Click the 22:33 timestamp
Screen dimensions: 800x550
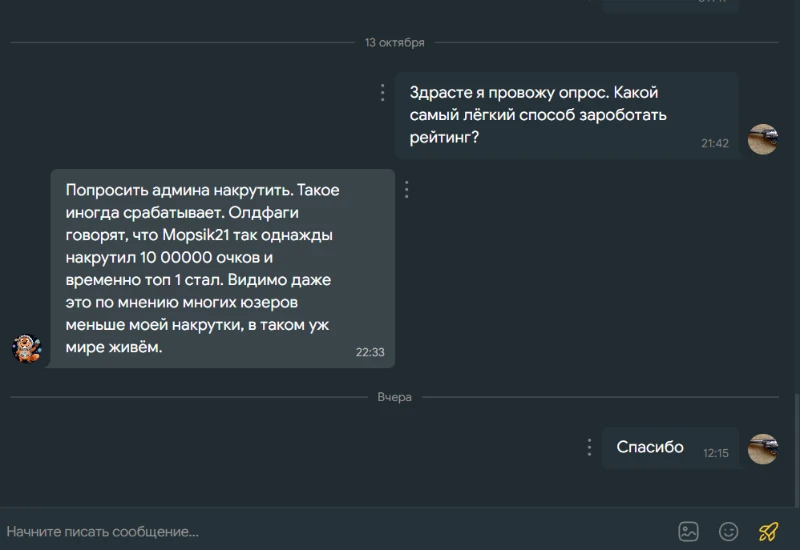coord(370,352)
